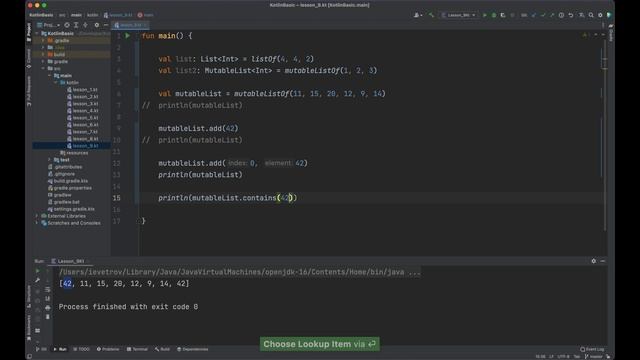The image size is (640, 360).
Task: Expand External Libraries node
Action: (x=37, y=216)
